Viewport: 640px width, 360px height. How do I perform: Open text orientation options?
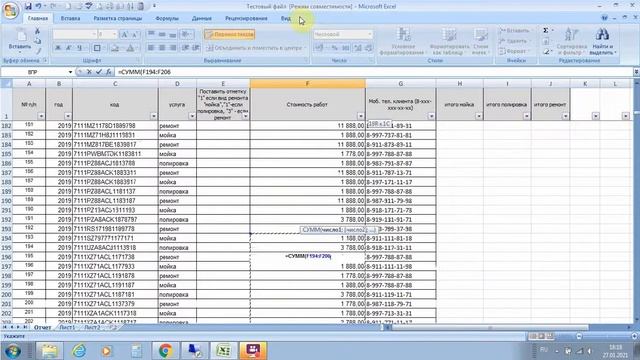click(x=187, y=34)
